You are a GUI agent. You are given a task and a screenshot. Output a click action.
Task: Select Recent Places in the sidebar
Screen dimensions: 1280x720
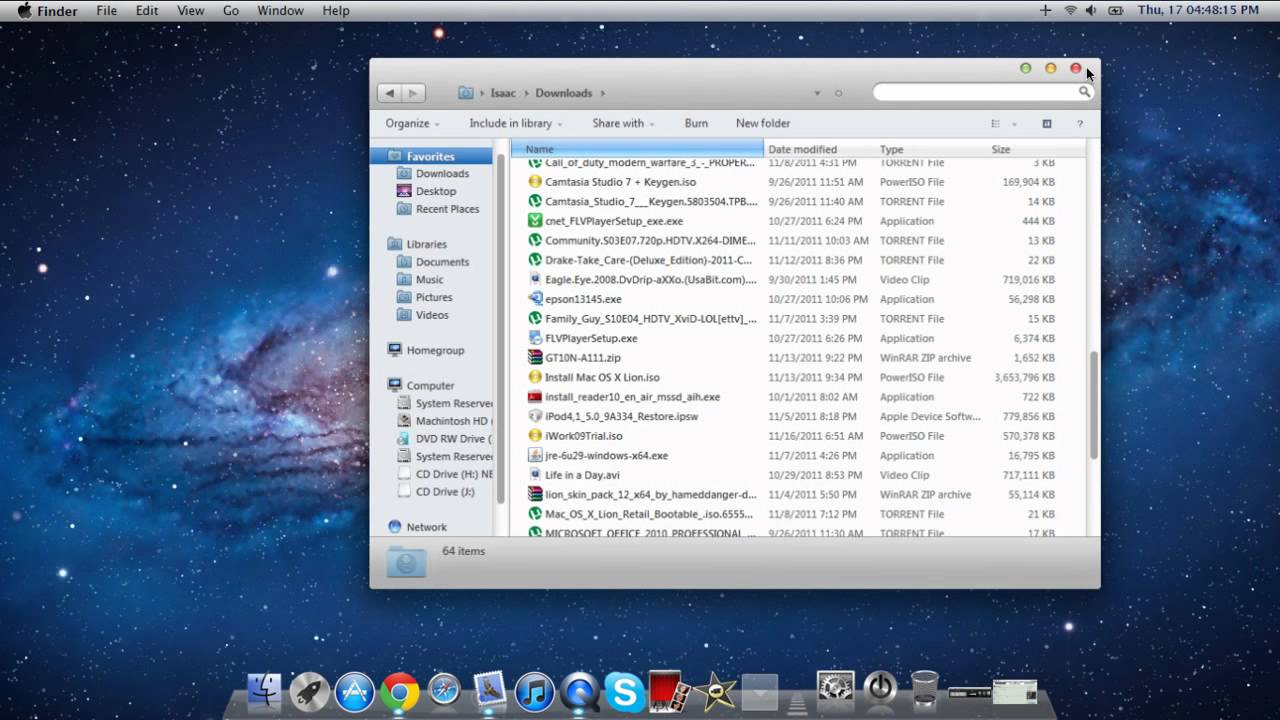click(447, 209)
